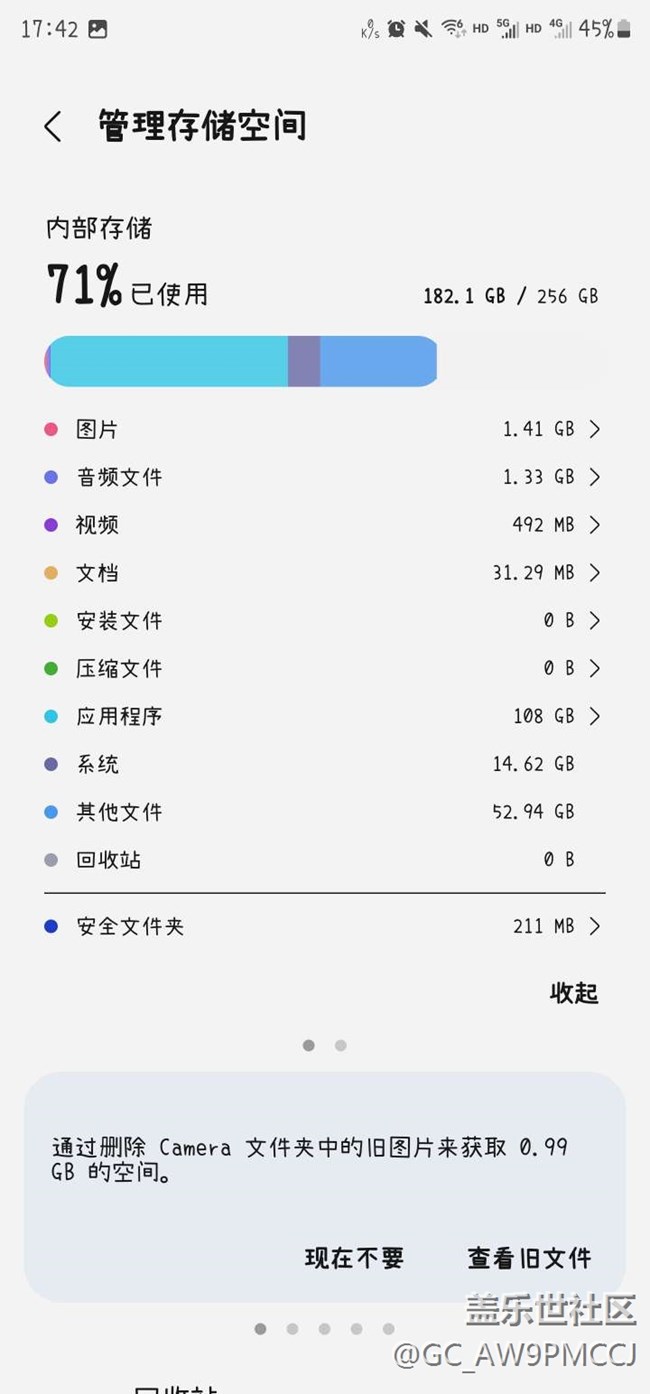Switch to the second storage page dot
The width and height of the screenshot is (650, 1394).
(341, 1045)
